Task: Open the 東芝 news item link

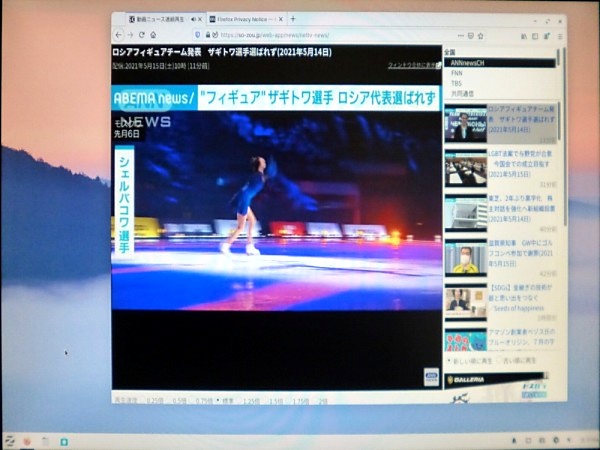Action: (521, 209)
